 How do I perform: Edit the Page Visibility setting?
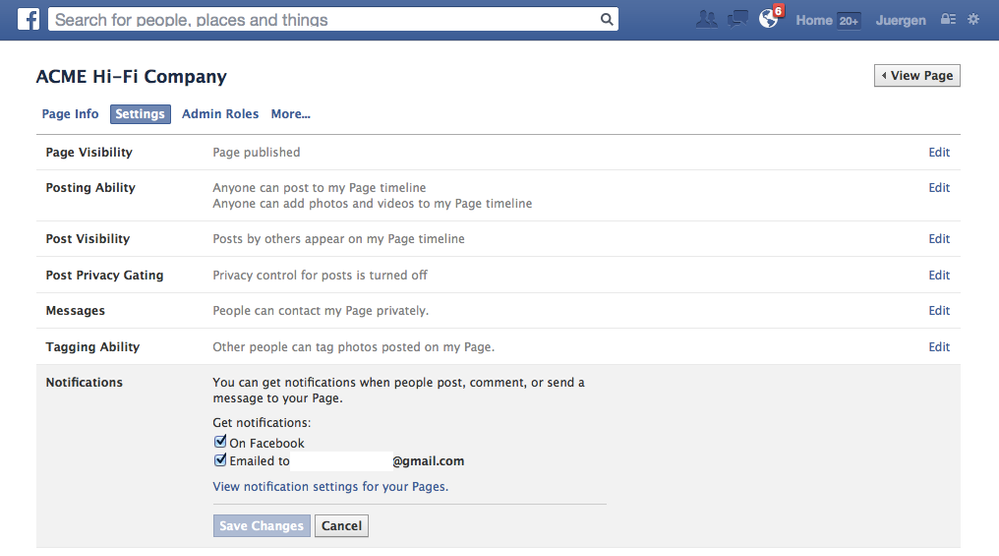click(939, 152)
